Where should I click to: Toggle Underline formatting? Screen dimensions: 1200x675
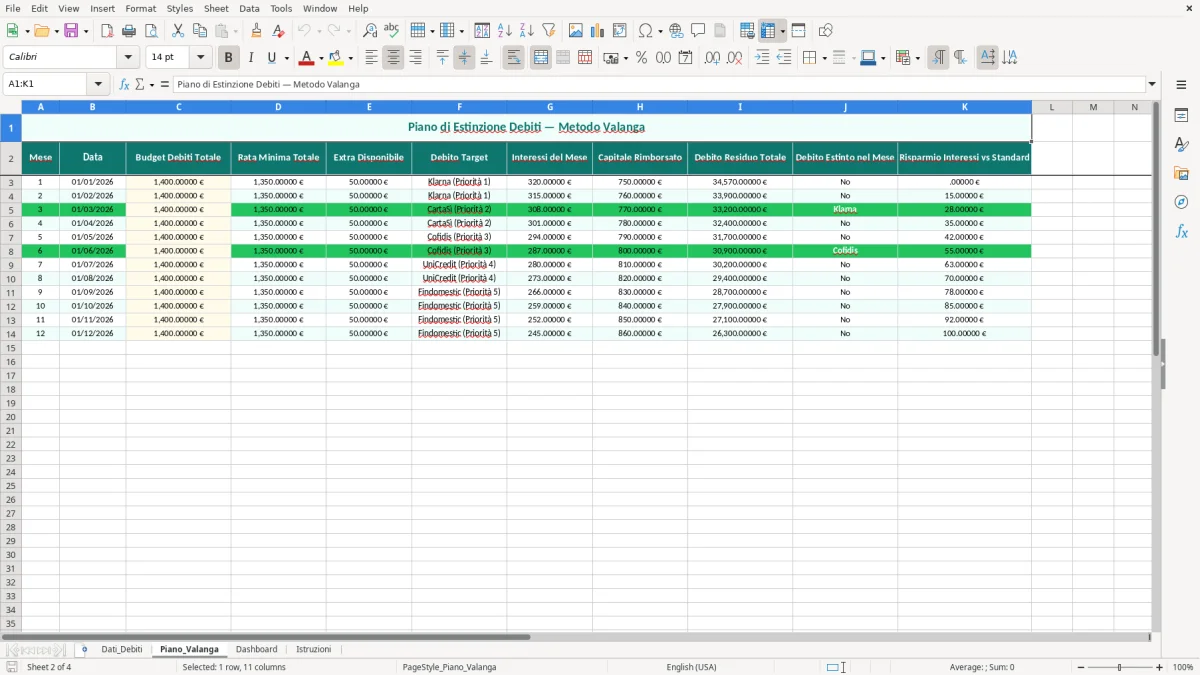point(271,58)
